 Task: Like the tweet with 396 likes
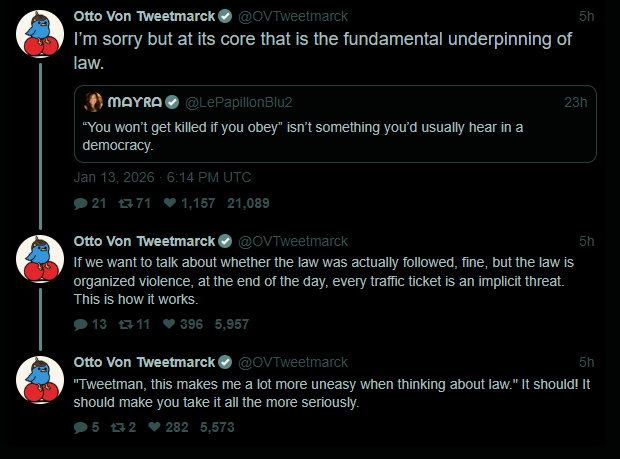[x=170, y=324]
